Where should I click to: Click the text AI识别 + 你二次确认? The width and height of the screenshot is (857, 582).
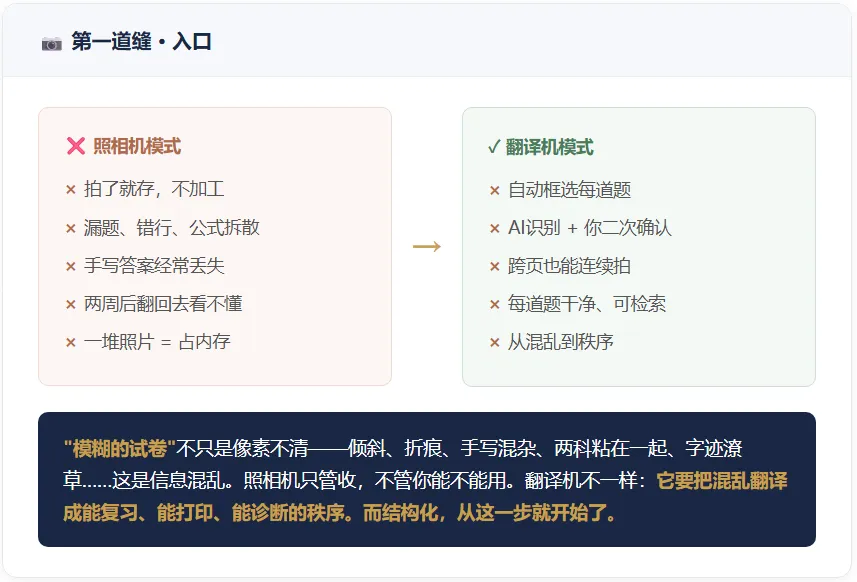590,227
